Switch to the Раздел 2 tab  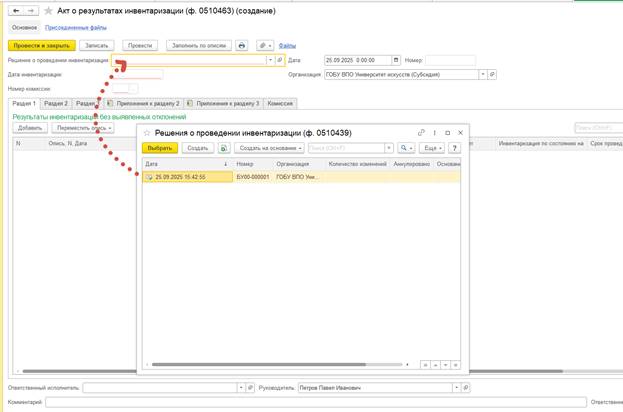click(56, 104)
